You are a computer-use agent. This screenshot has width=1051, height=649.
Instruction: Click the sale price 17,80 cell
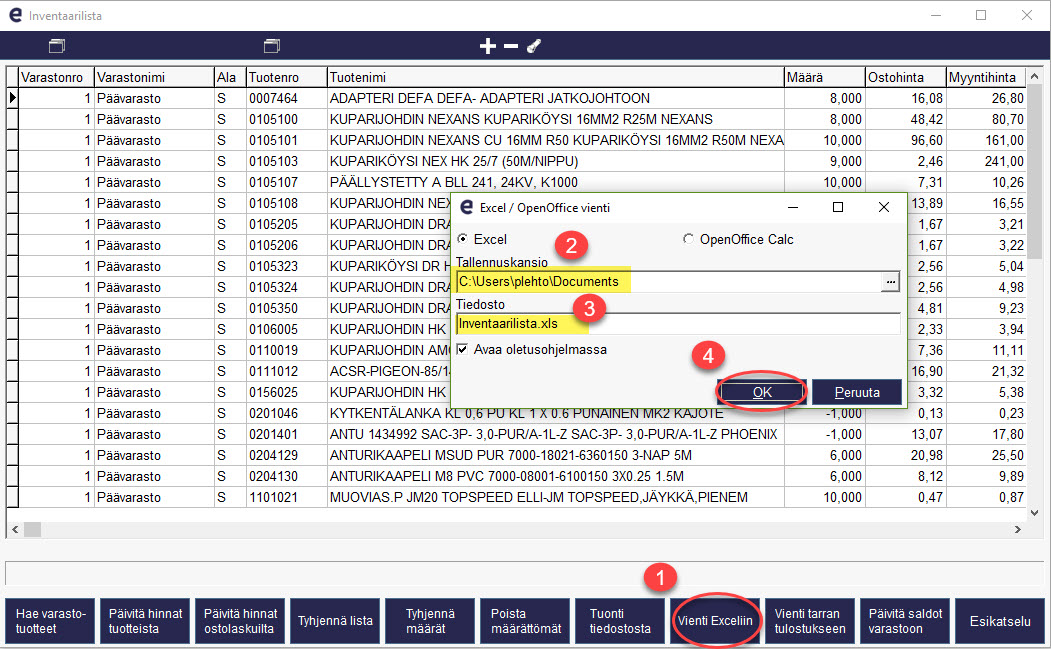click(x=986, y=434)
